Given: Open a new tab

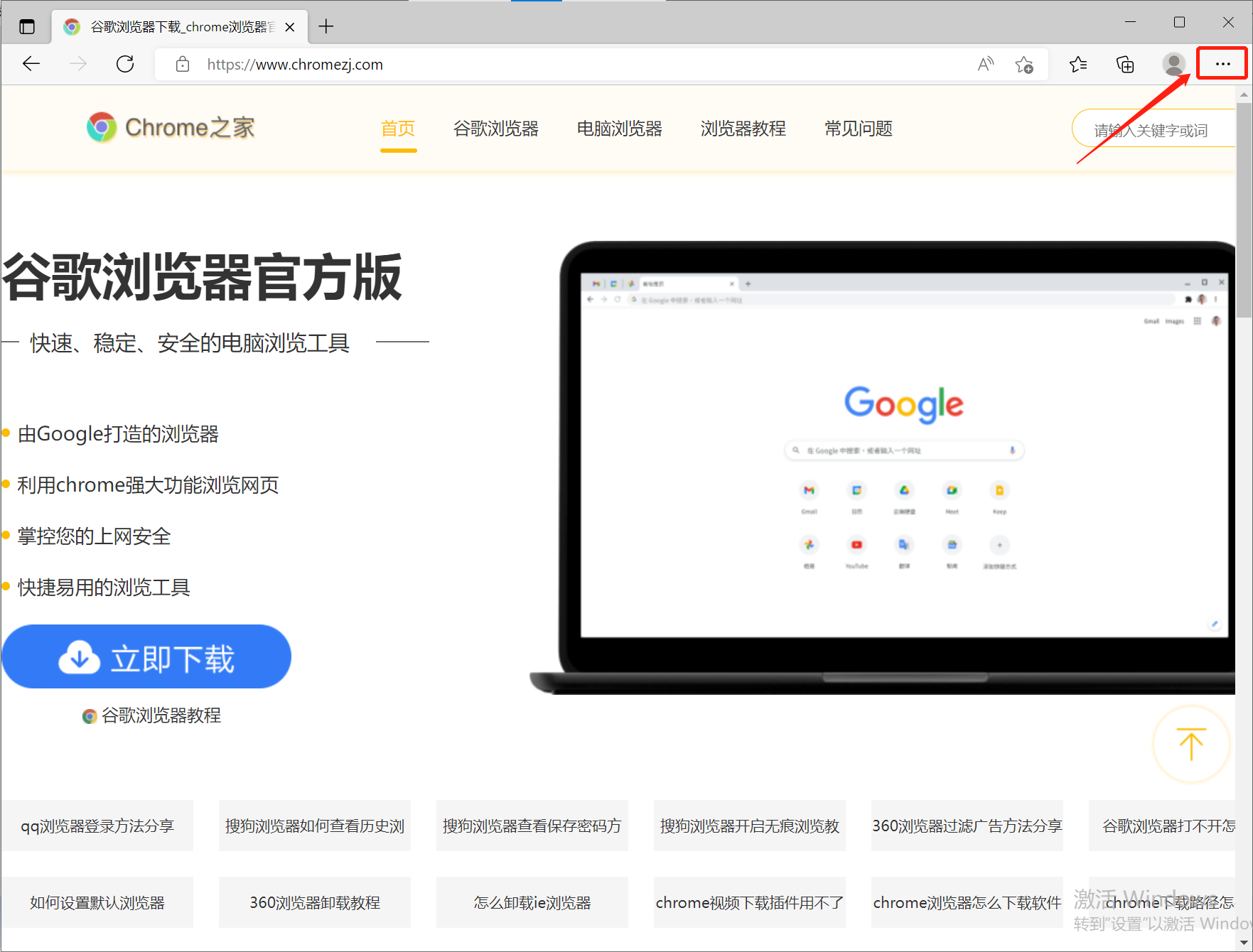Looking at the screenshot, I should pos(326,26).
